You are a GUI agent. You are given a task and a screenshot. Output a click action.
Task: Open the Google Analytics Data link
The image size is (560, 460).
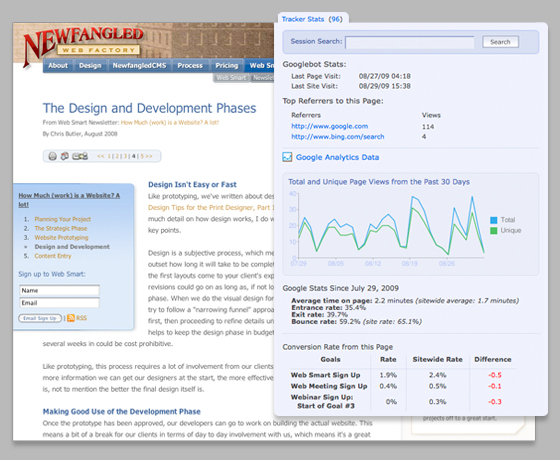pos(337,157)
